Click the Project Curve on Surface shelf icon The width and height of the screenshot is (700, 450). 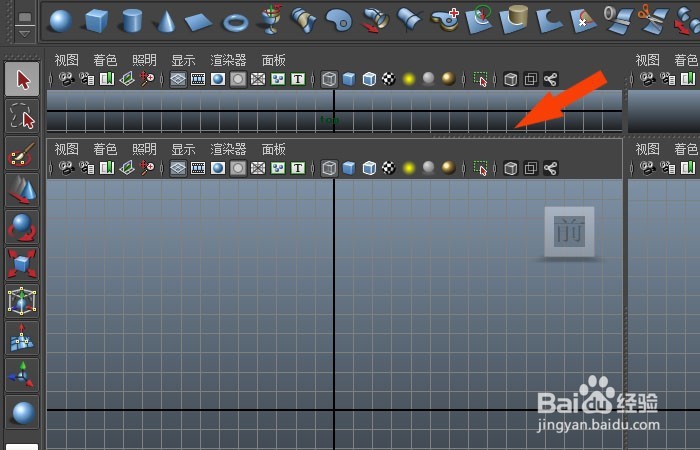[x=479, y=20]
